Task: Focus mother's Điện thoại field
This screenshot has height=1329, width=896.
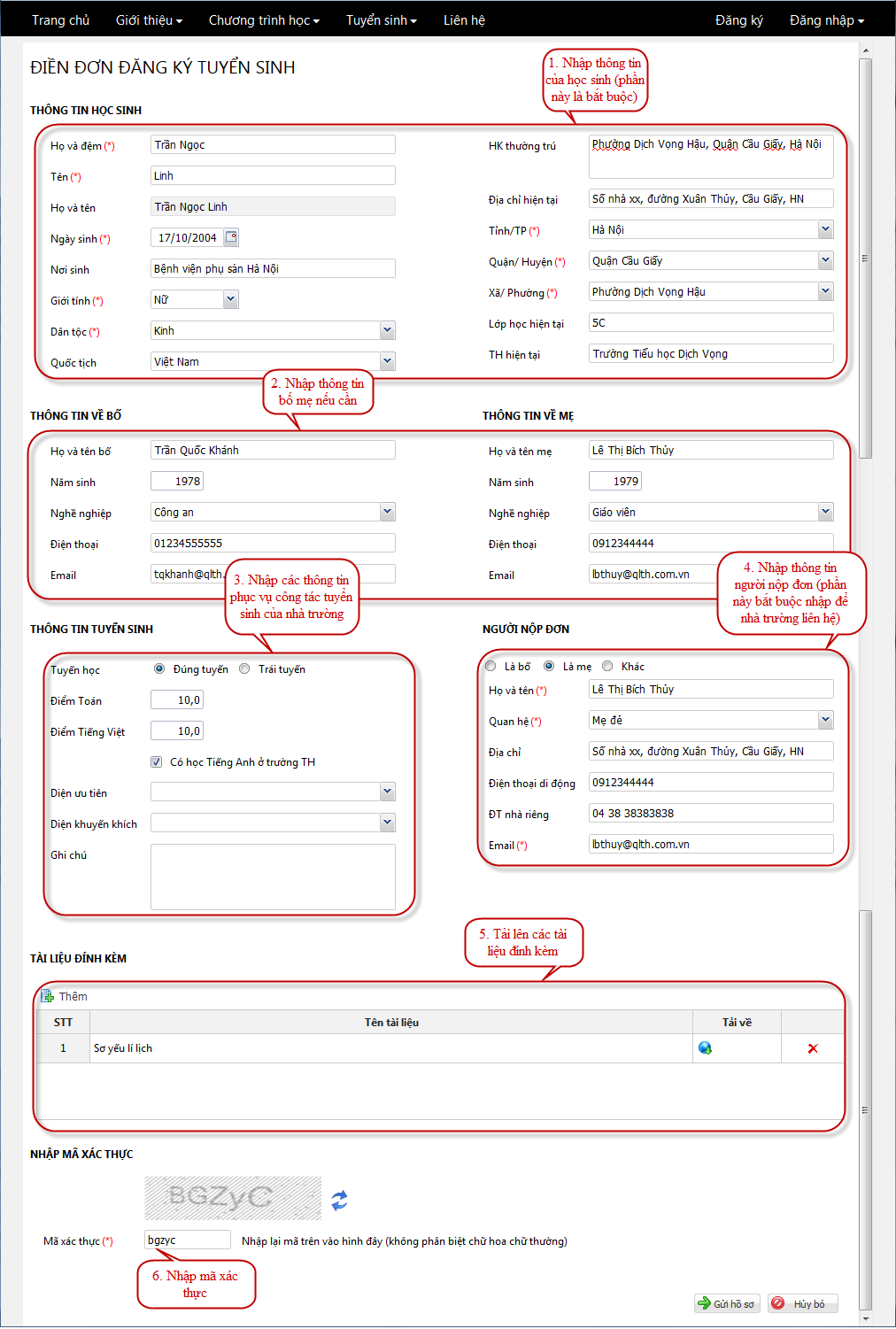Action: pos(711,543)
